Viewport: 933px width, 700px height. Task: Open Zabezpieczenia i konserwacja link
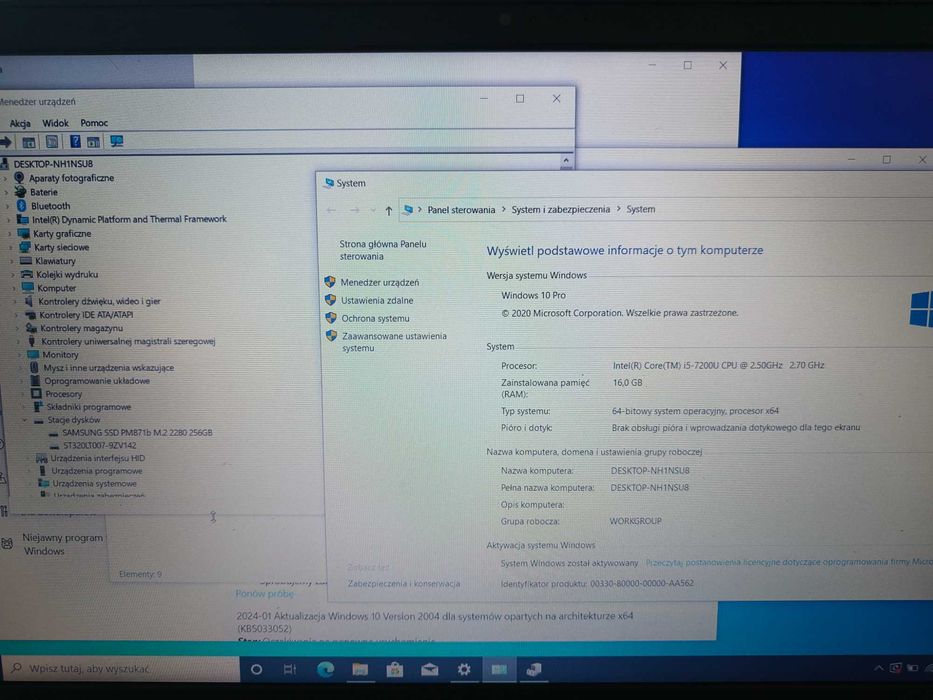tap(403, 583)
